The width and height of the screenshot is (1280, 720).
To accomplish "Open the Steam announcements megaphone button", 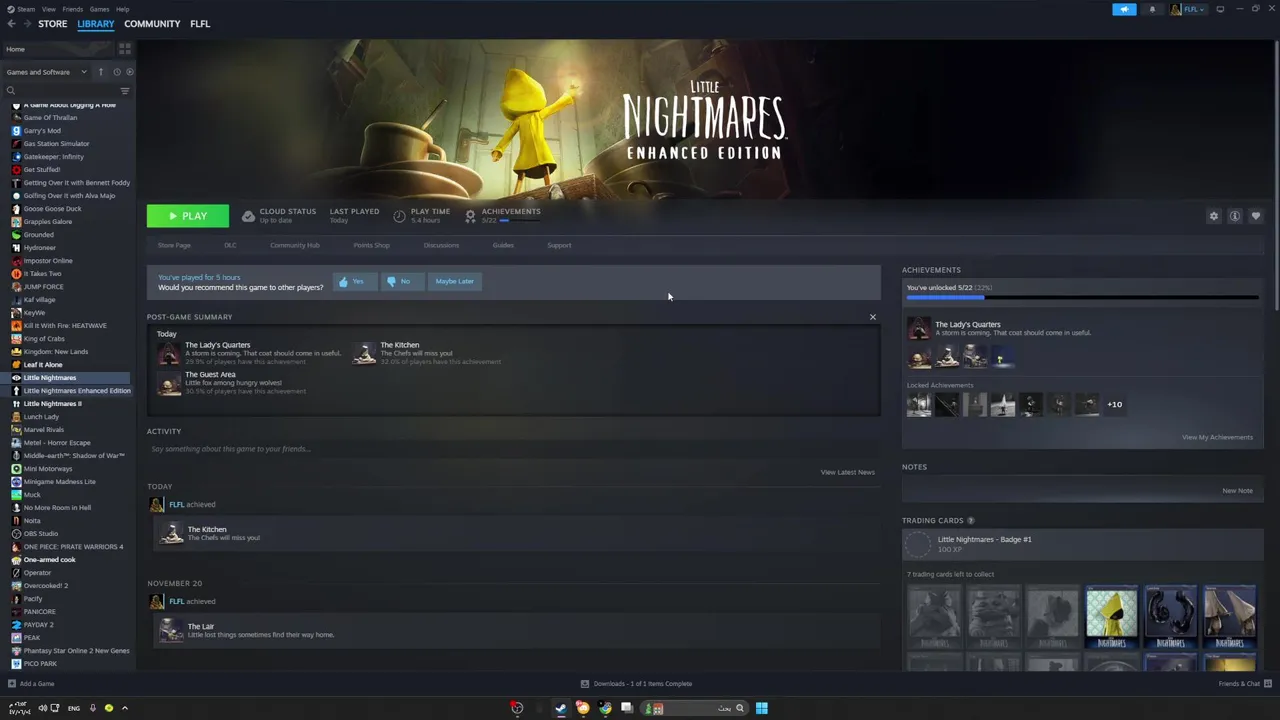I will tap(1124, 9).
